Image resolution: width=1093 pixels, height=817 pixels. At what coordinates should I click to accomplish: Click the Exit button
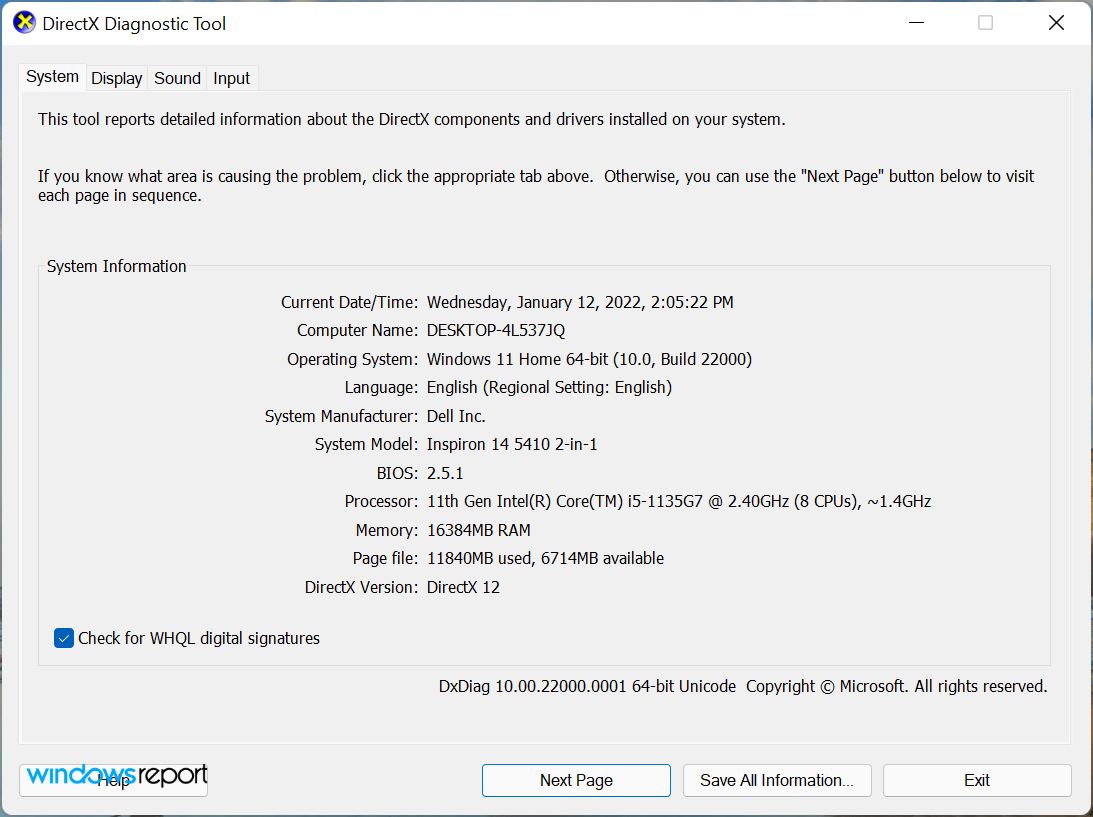(976, 780)
